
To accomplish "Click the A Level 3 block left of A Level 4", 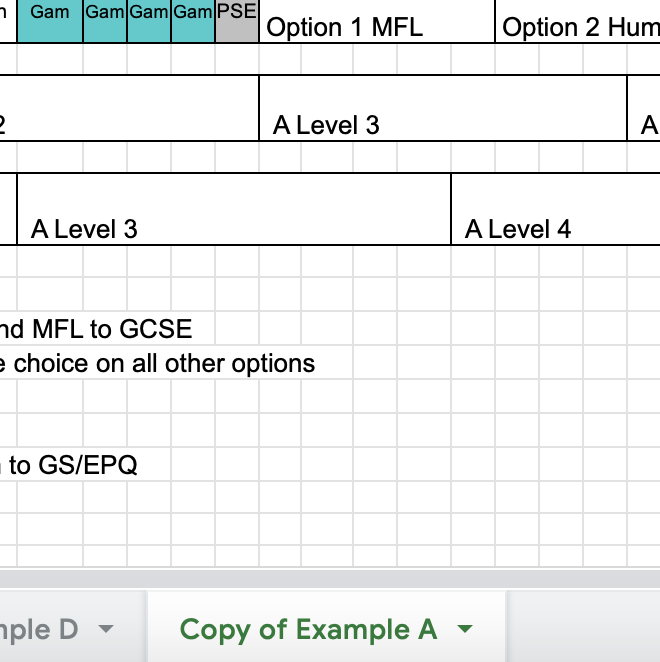I will pyautogui.click(x=234, y=209).
